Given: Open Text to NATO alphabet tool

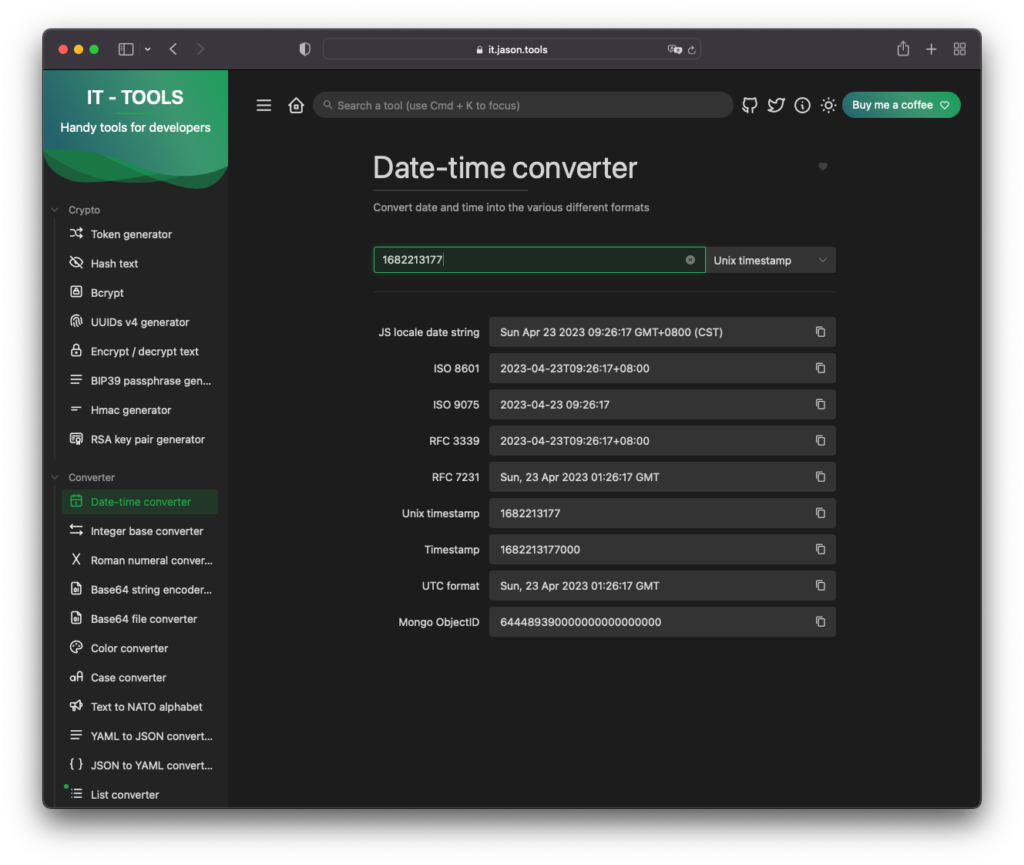Looking at the screenshot, I should click(x=140, y=707).
